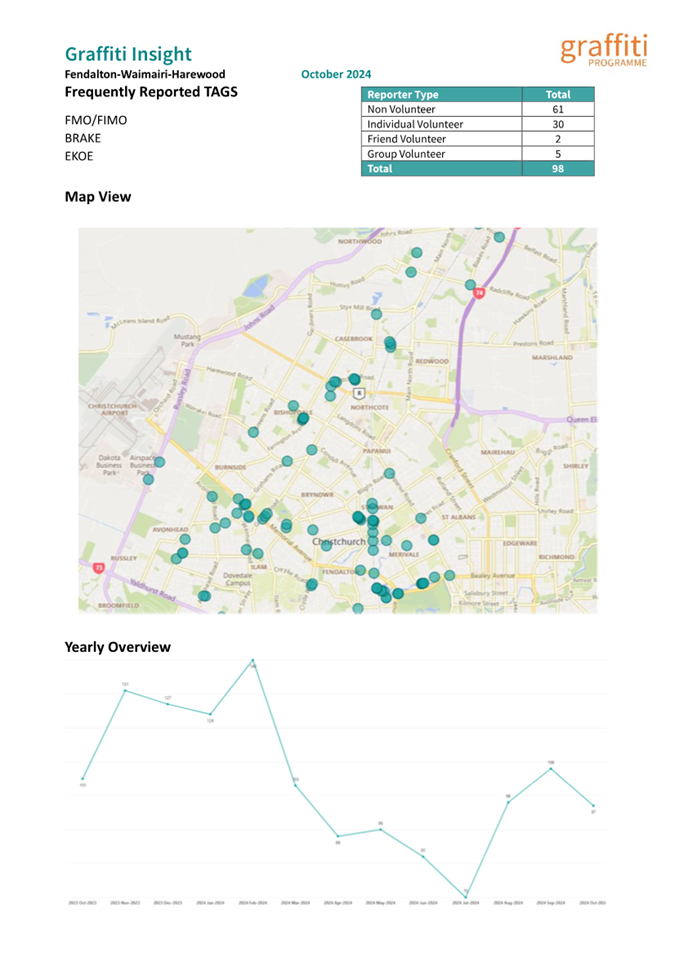The height and width of the screenshot is (955, 675).
Task: Click the route 74 highway shield
Action: 479,293
